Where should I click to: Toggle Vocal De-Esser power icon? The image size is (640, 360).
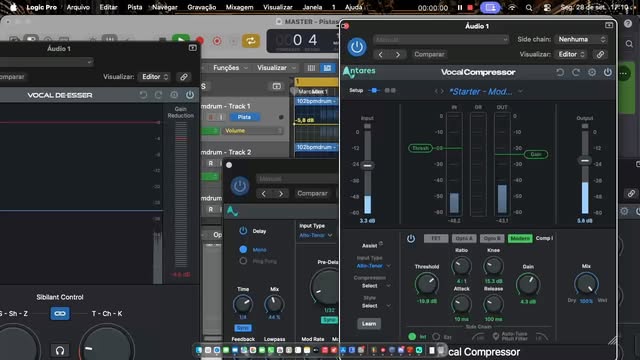click(x=190, y=95)
